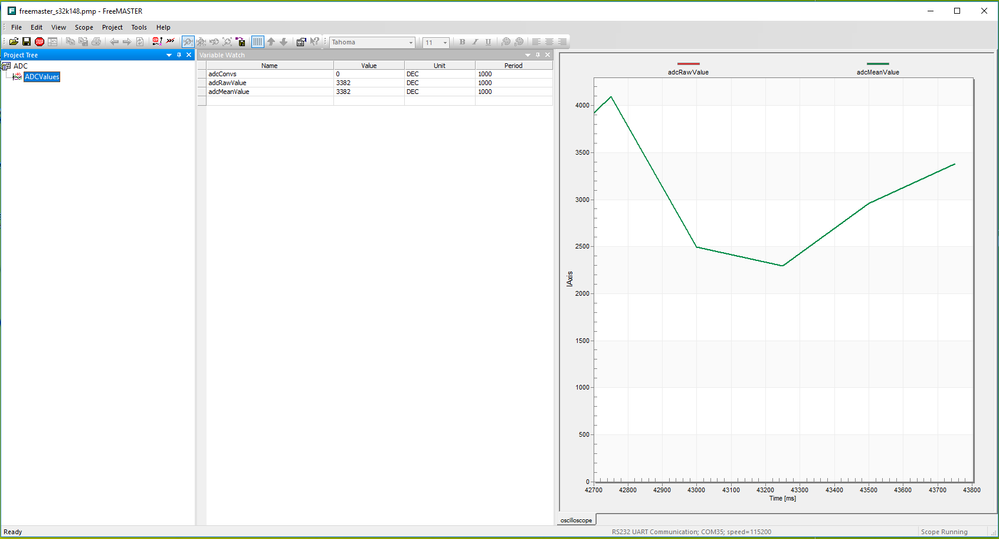The height and width of the screenshot is (539, 999).
Task: Open the Edit menu
Action: pyautogui.click(x=36, y=27)
